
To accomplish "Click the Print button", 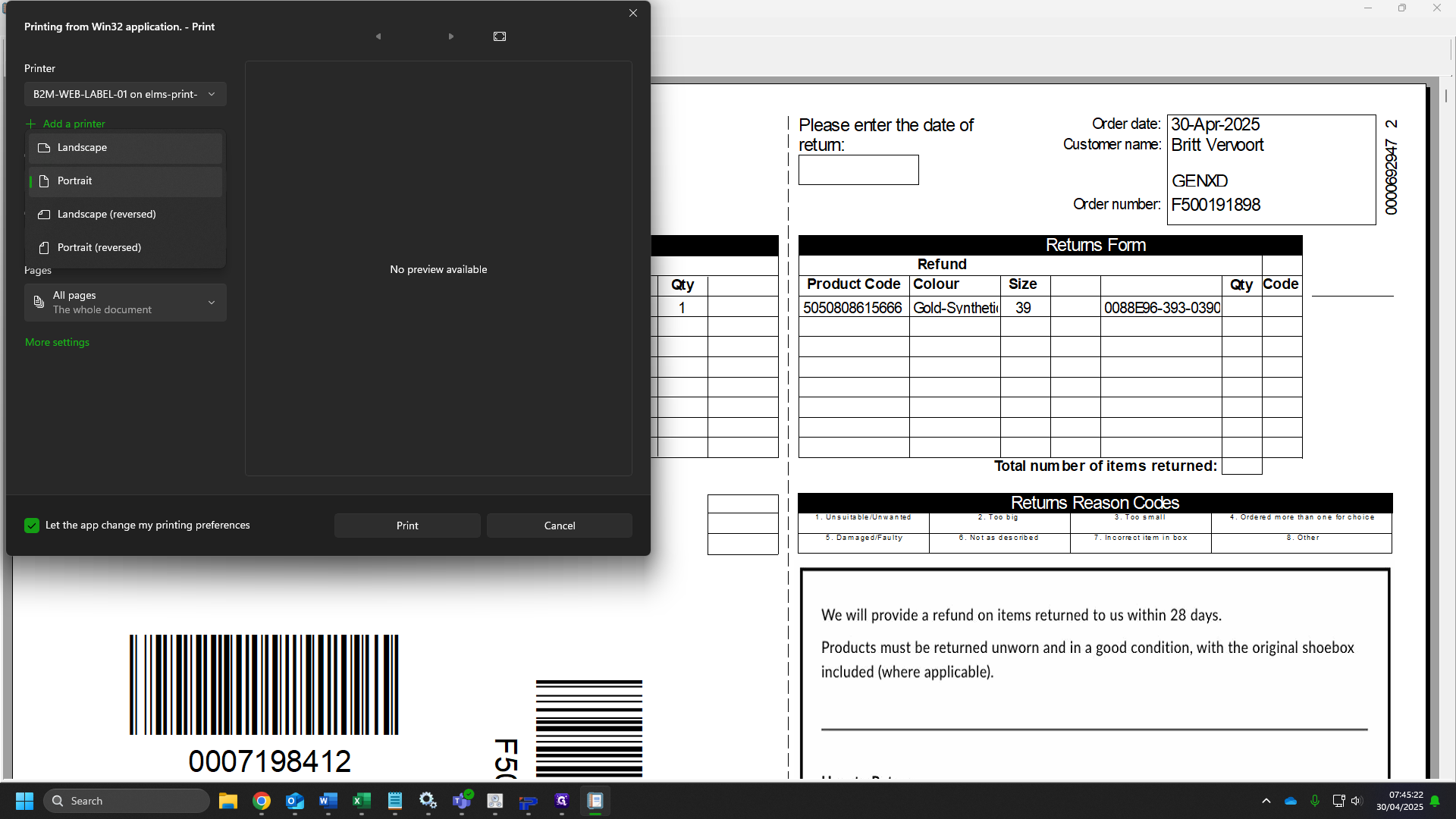I will (x=407, y=526).
